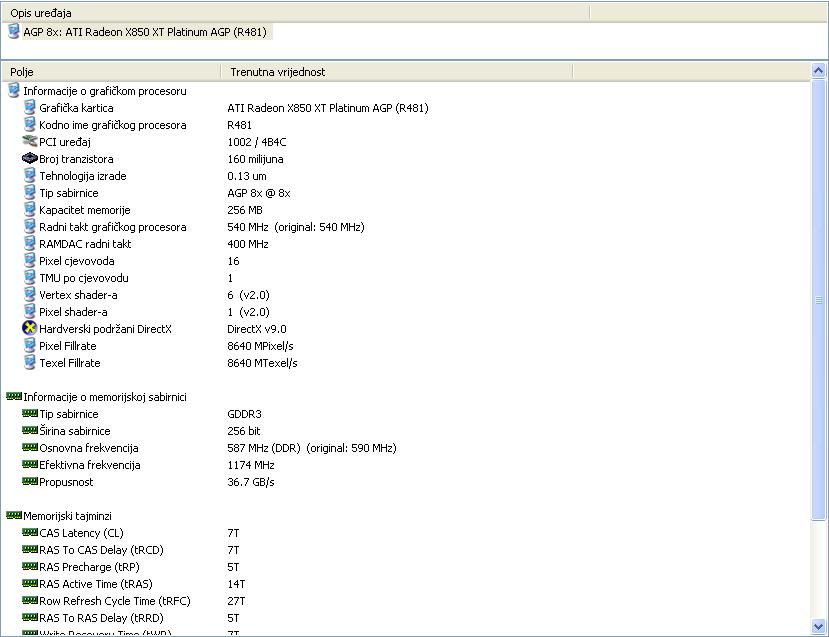The height and width of the screenshot is (637, 829).
Task: Select the Informacije o memorijskoj sabirnici section
Action: tap(104, 397)
